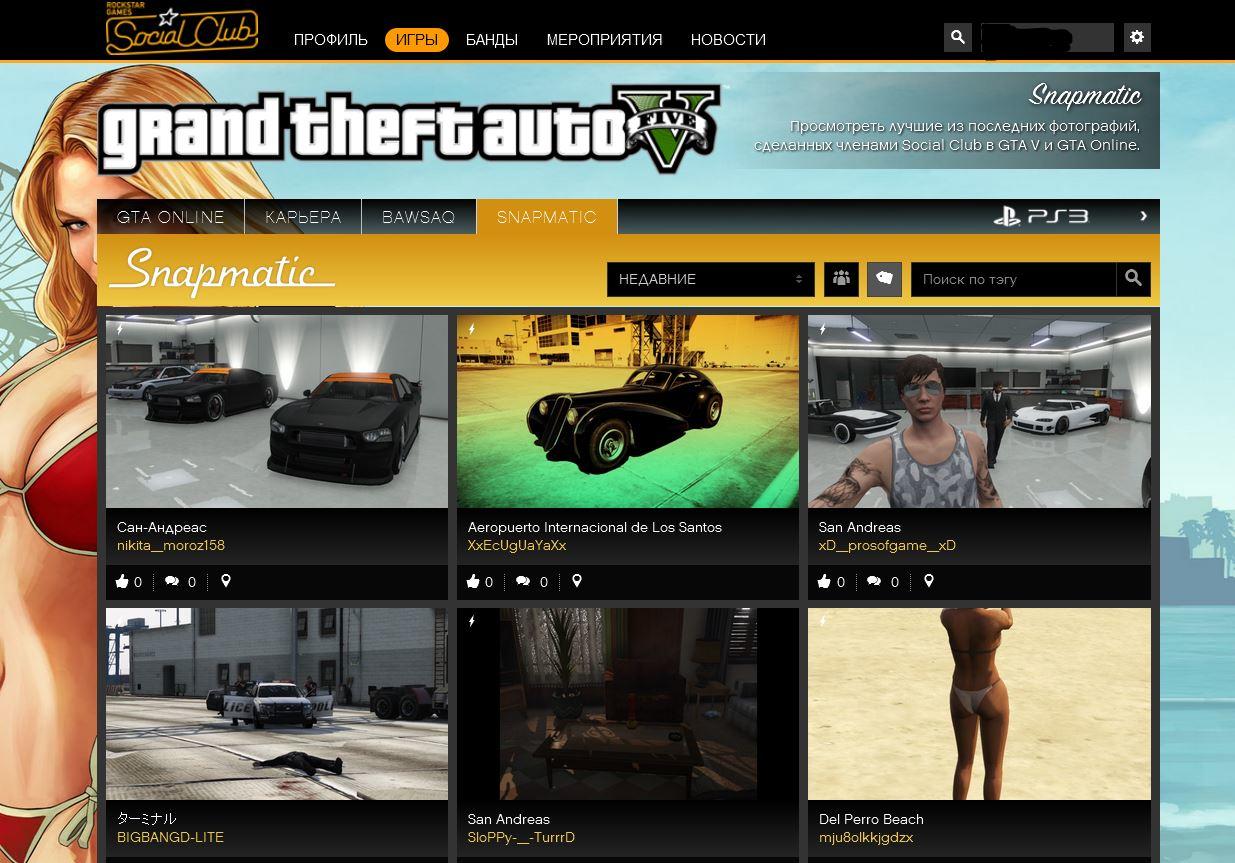Open the Del Perro Beach photo

(979, 704)
